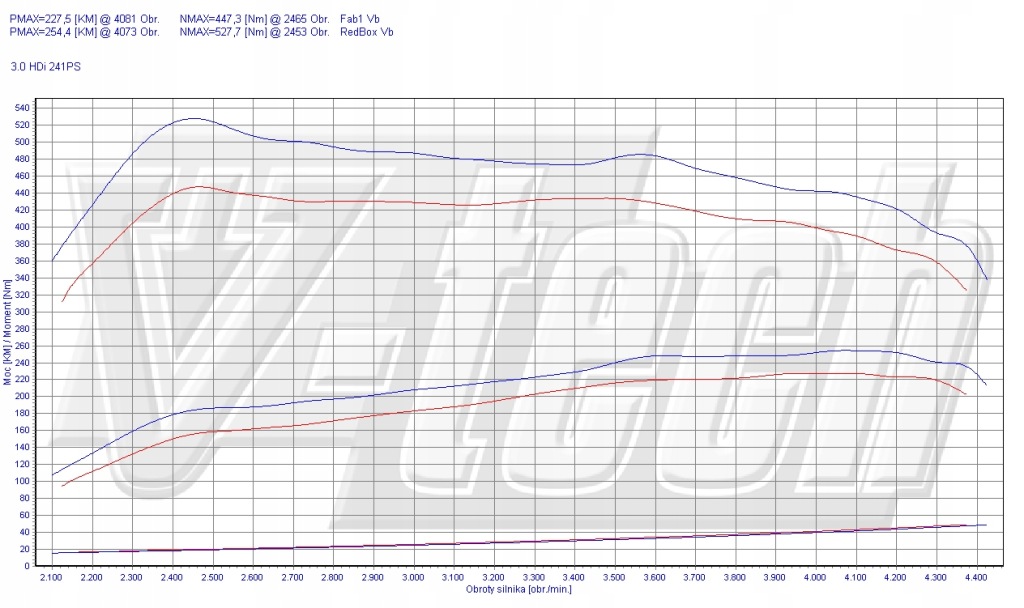Click the peak of the blue torque curve
This screenshot has width=1024, height=608.
(x=196, y=118)
